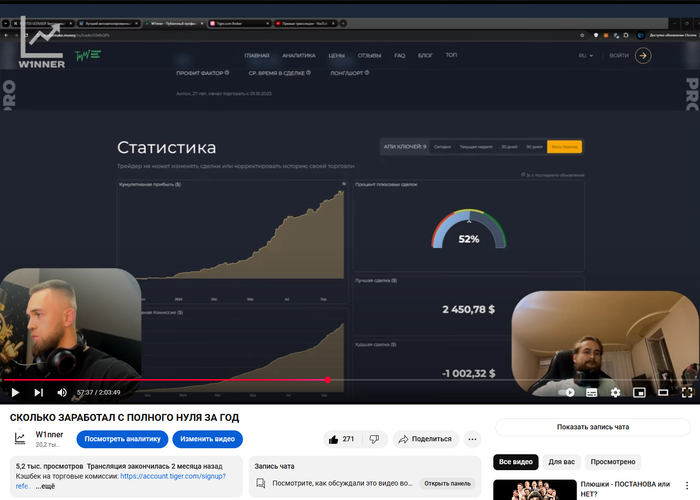Screen dimensions: 700x500
Task: Click the browser profile avatar icon
Action: [x=641, y=35]
